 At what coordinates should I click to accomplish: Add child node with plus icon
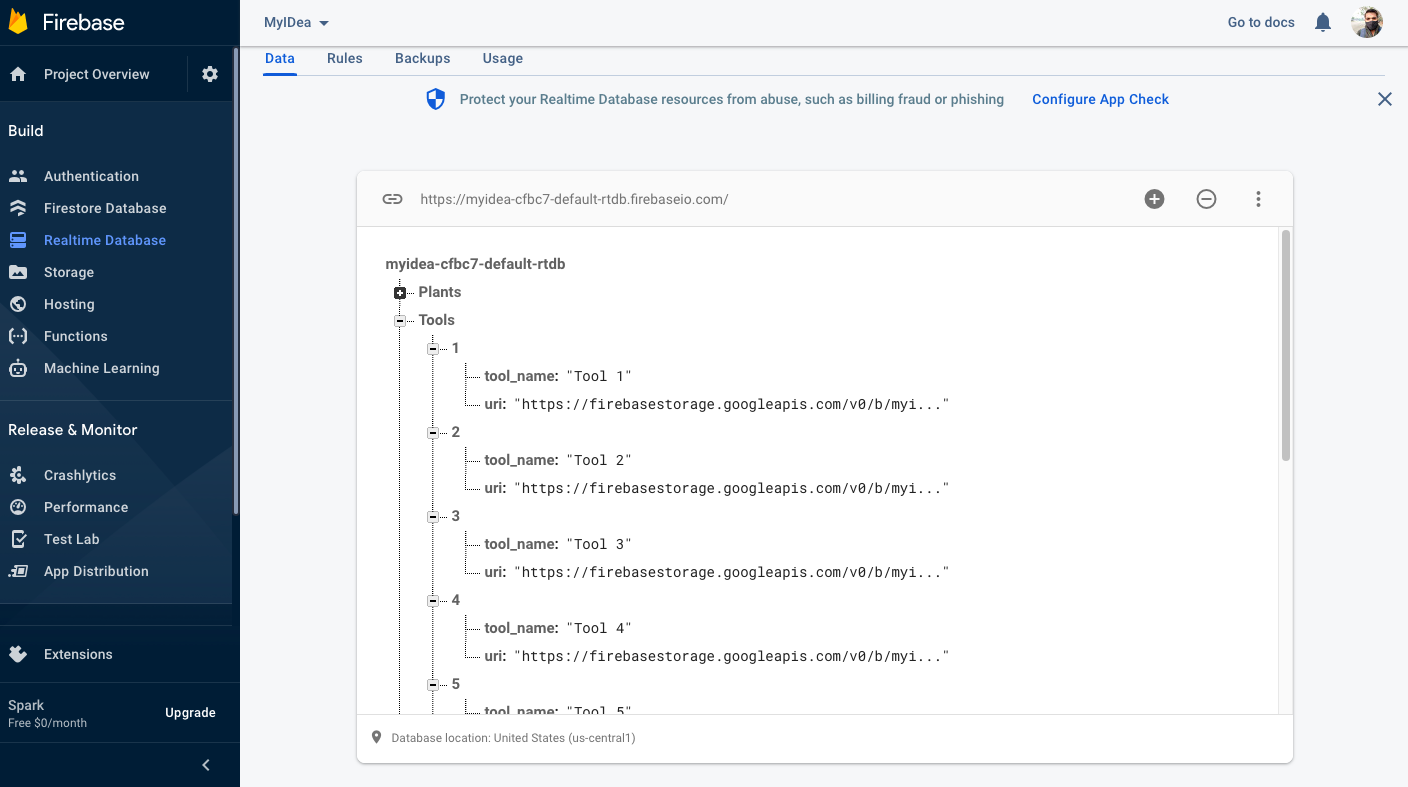(x=1154, y=199)
